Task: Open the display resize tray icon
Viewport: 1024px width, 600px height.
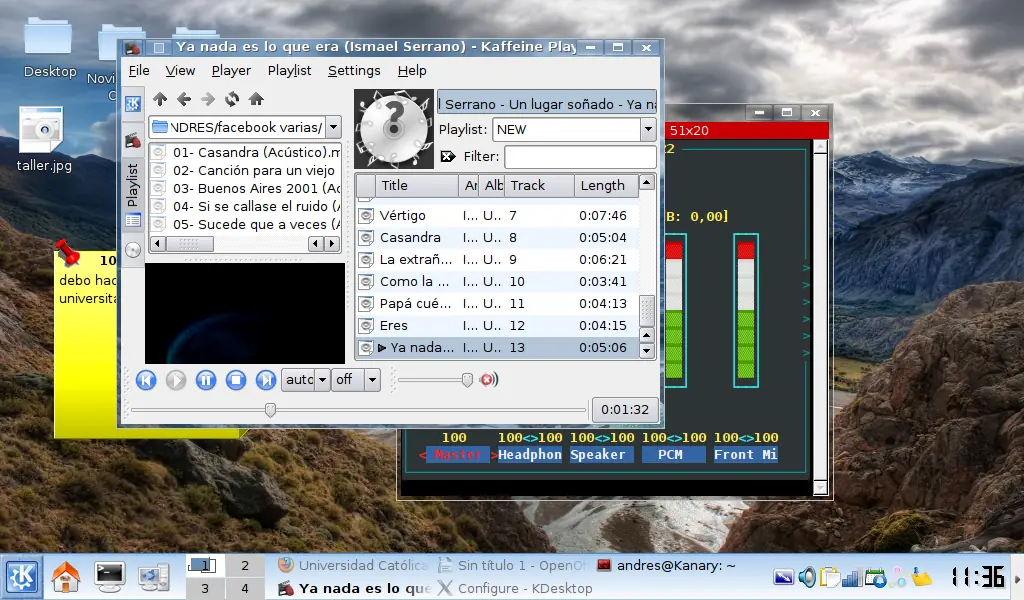Action: tap(783, 577)
